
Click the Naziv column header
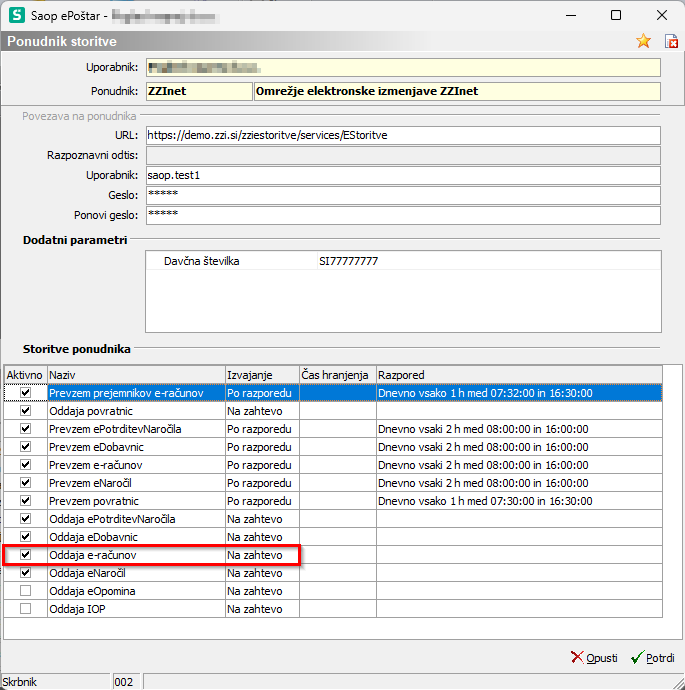[x=136, y=375]
